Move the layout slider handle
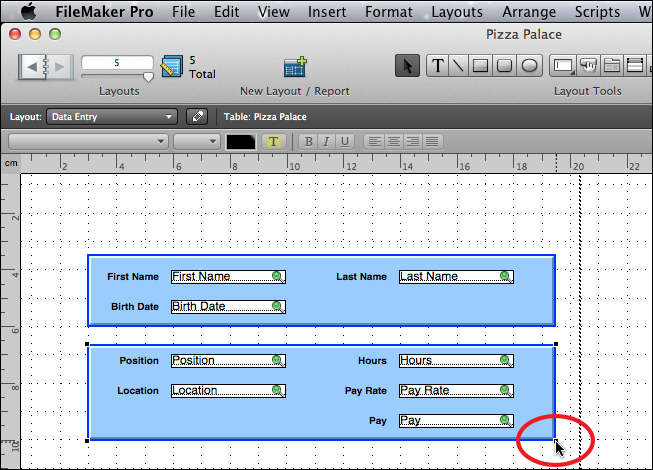The height and width of the screenshot is (470, 653). point(148,77)
